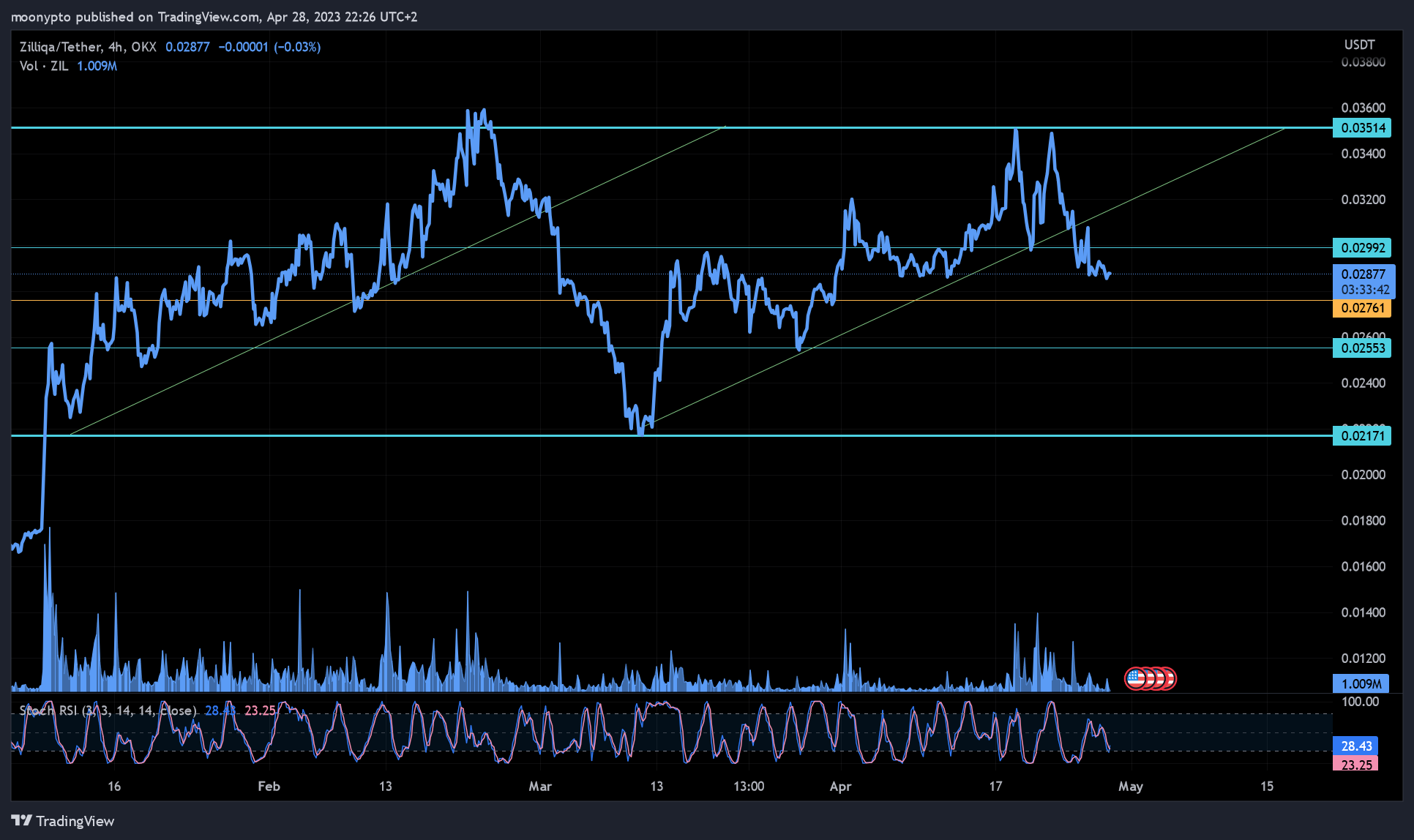The width and height of the screenshot is (1414, 840).
Task: Click the Mar date label on time axis
Action: click(540, 787)
